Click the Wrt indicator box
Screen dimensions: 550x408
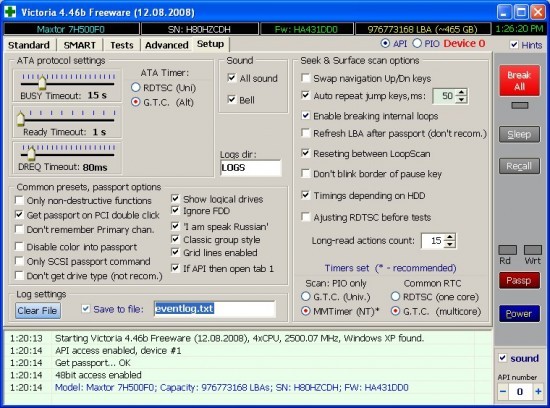tap(532, 250)
